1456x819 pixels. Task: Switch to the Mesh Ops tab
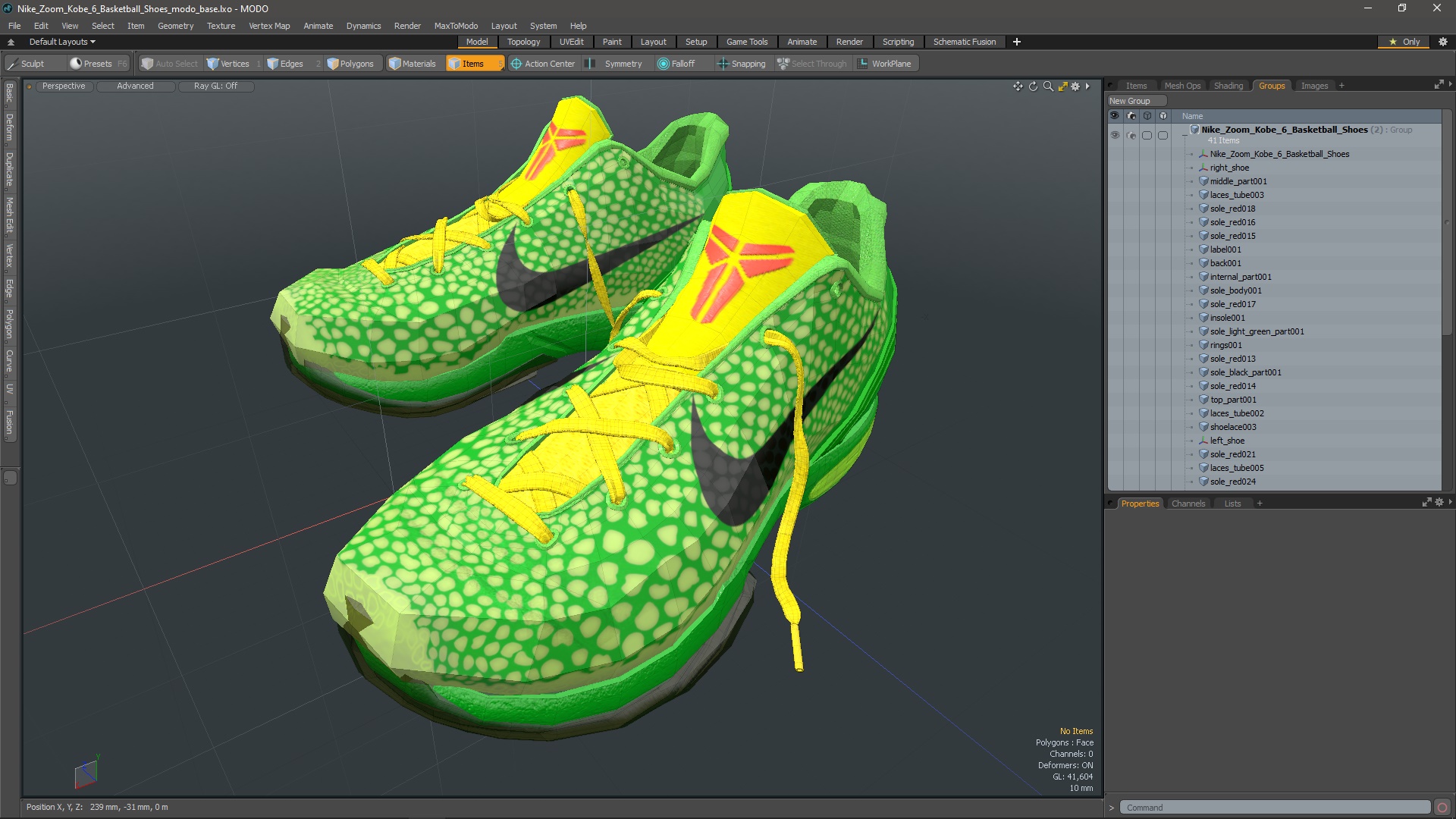[1182, 86]
